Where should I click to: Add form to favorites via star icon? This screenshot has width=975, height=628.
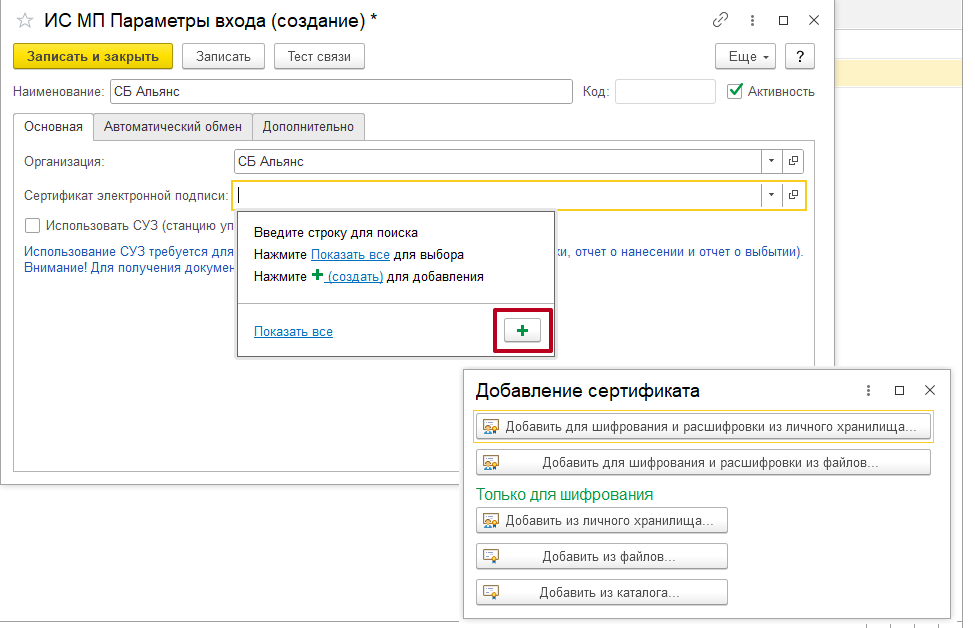coord(25,20)
